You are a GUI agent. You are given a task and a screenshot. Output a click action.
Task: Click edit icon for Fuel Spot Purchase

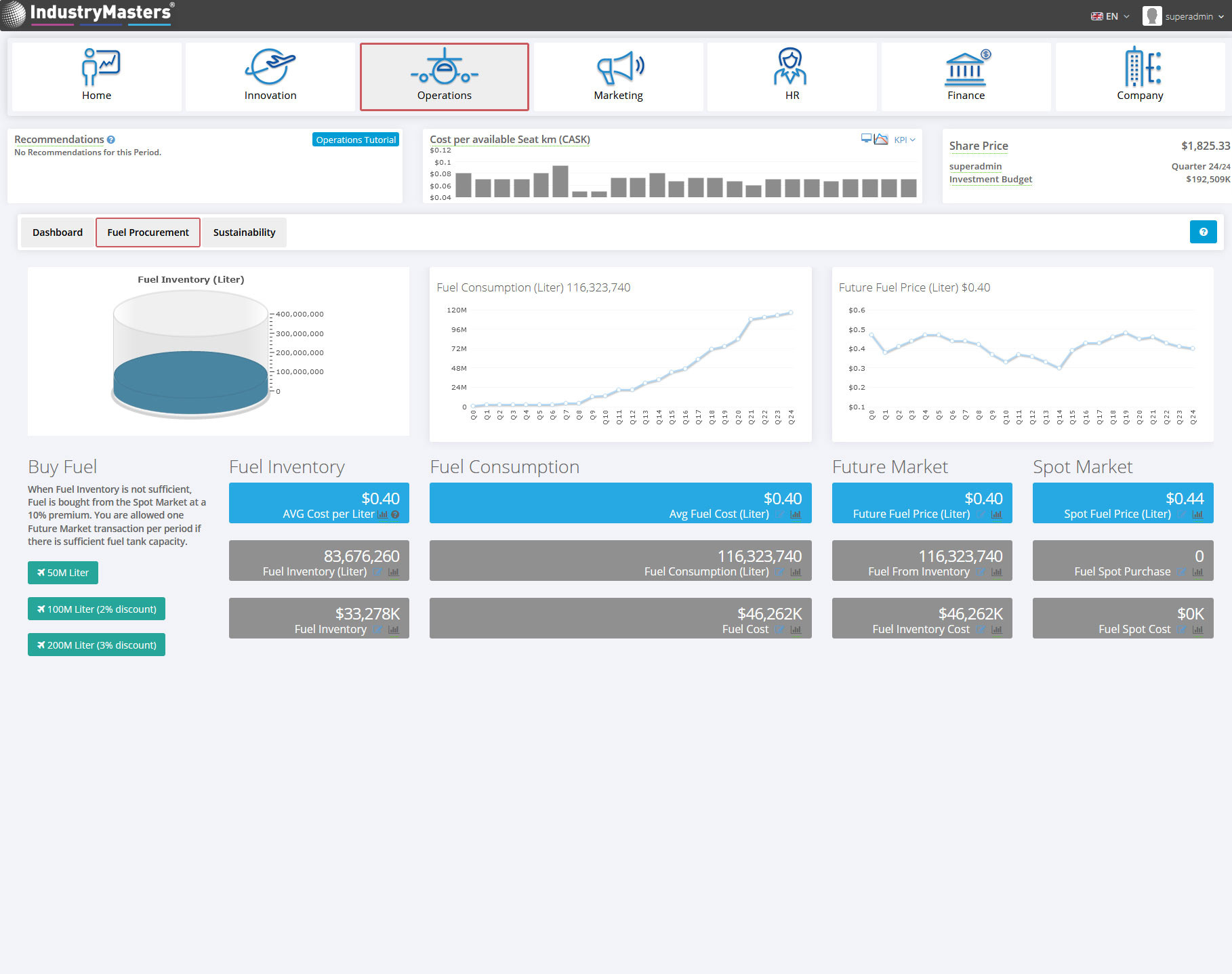1182,572
